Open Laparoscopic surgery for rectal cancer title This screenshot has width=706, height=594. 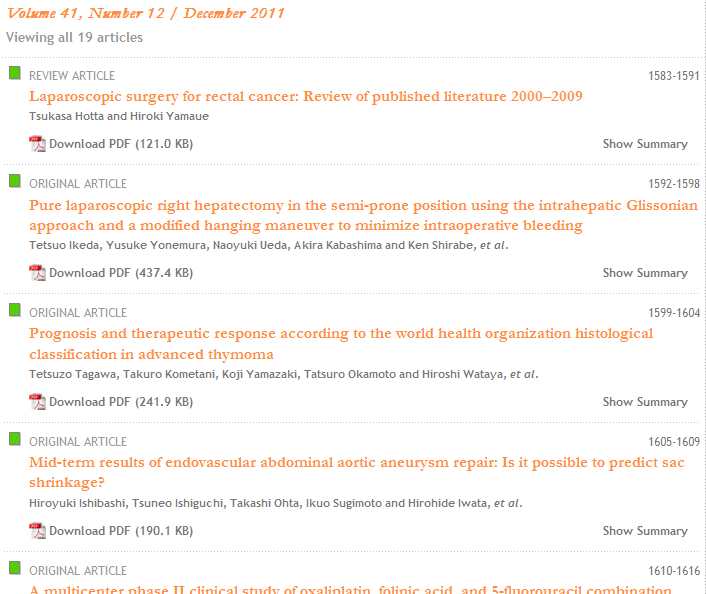tap(306, 96)
